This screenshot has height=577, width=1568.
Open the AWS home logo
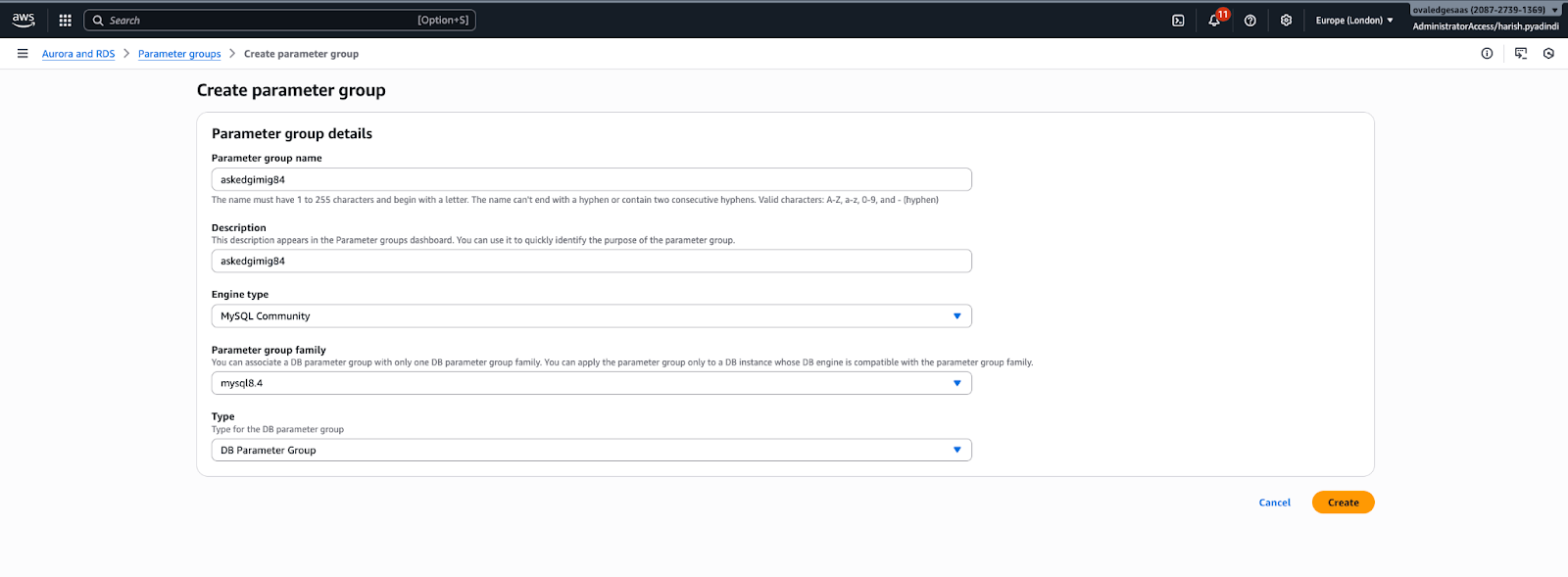pos(24,20)
